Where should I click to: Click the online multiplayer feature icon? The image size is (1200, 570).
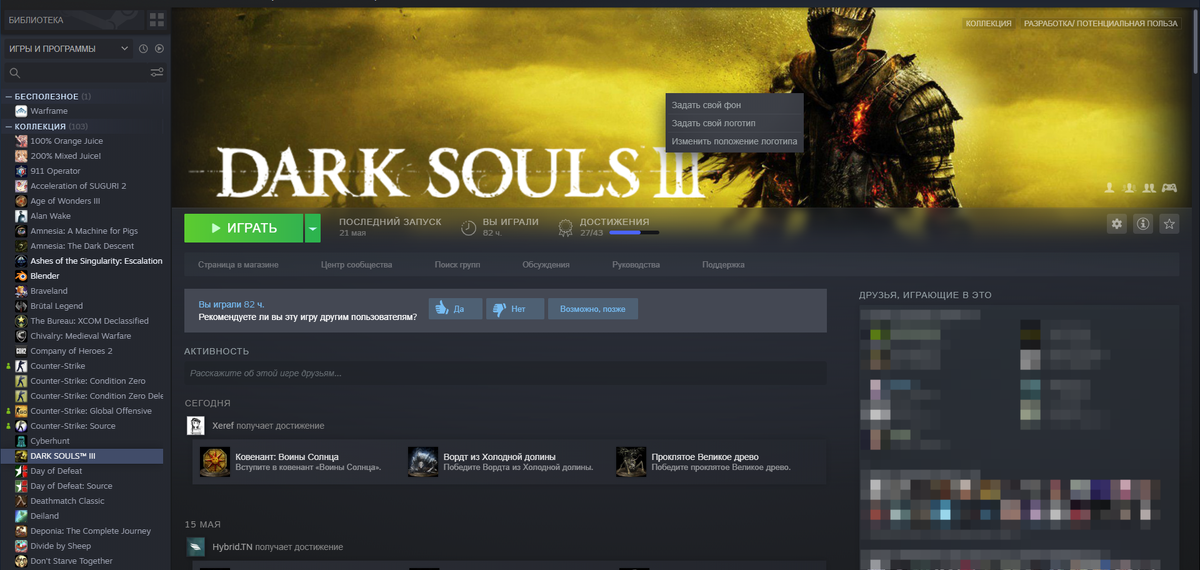1130,187
